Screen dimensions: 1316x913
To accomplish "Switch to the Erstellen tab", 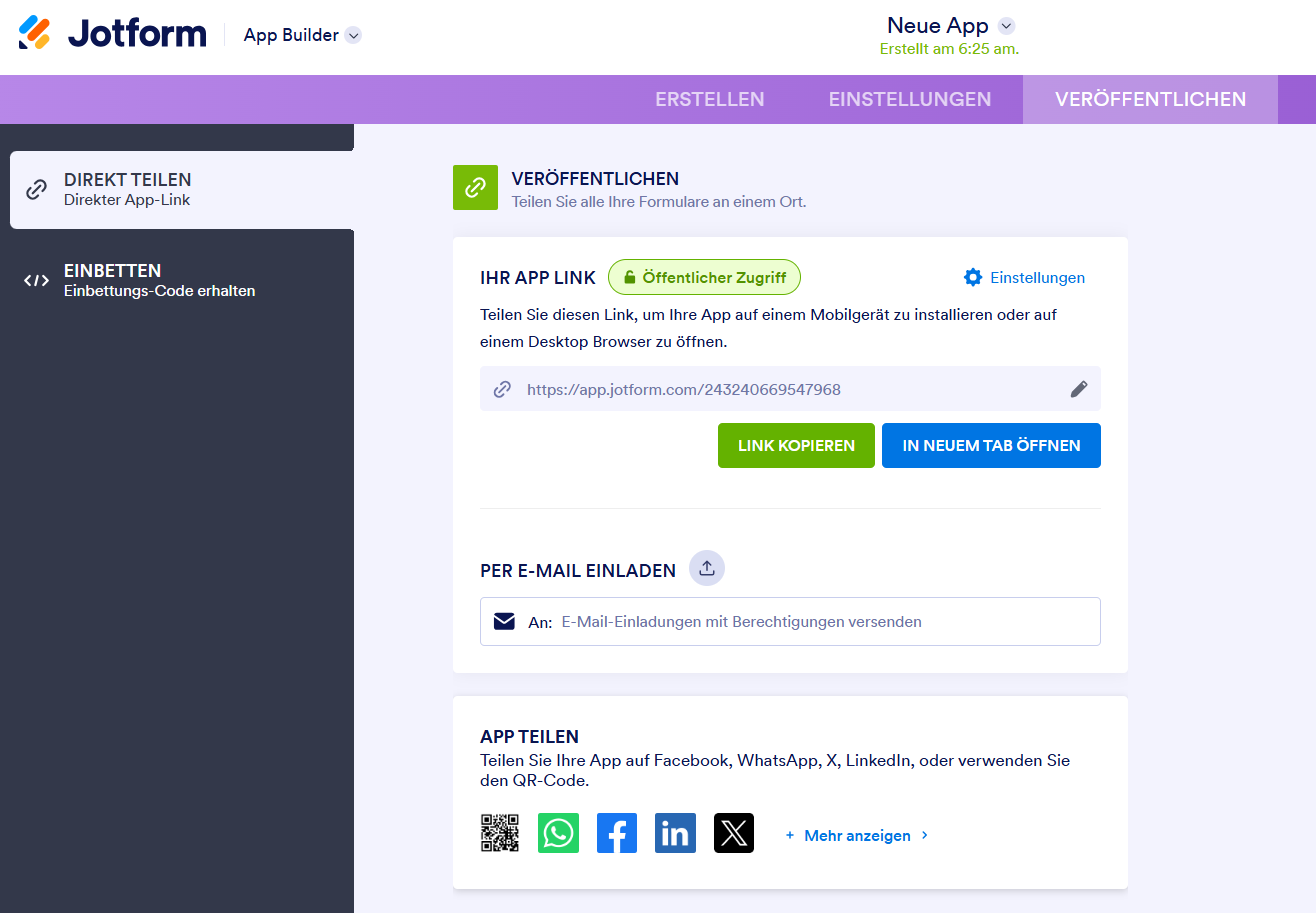I will coord(709,99).
